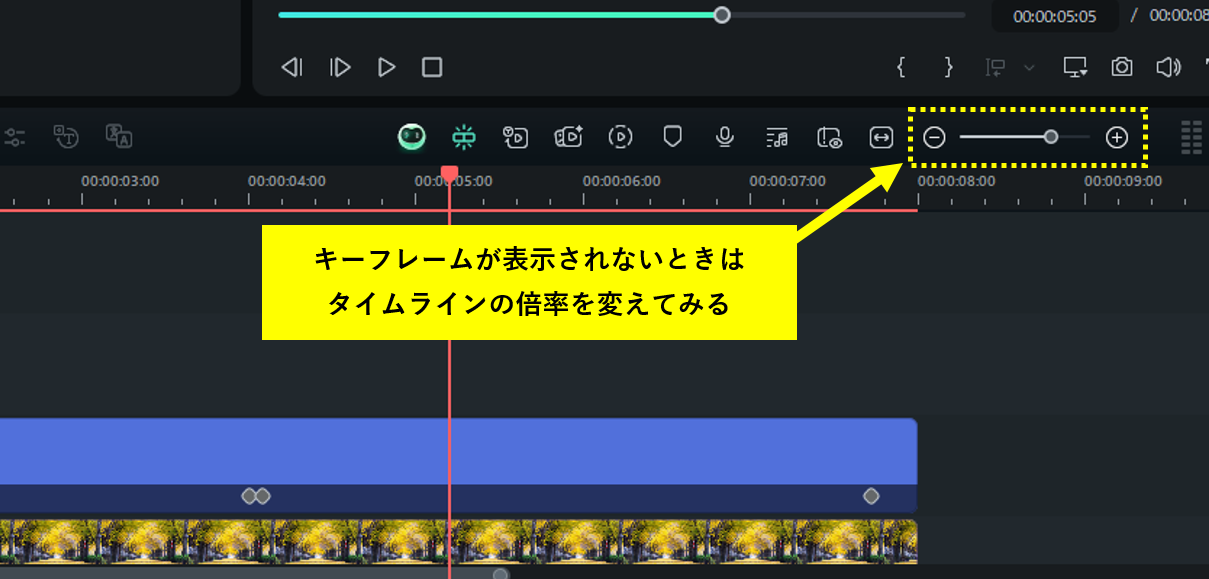Toggle the shield-shaped toolbar tool

click(x=672, y=137)
